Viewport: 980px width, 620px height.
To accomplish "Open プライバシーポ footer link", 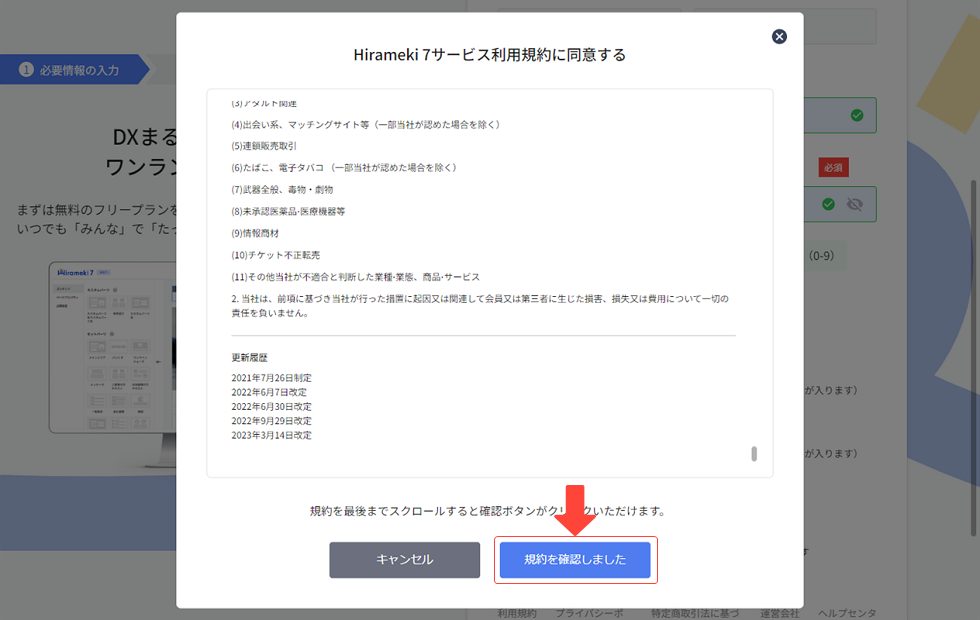I will (x=589, y=614).
